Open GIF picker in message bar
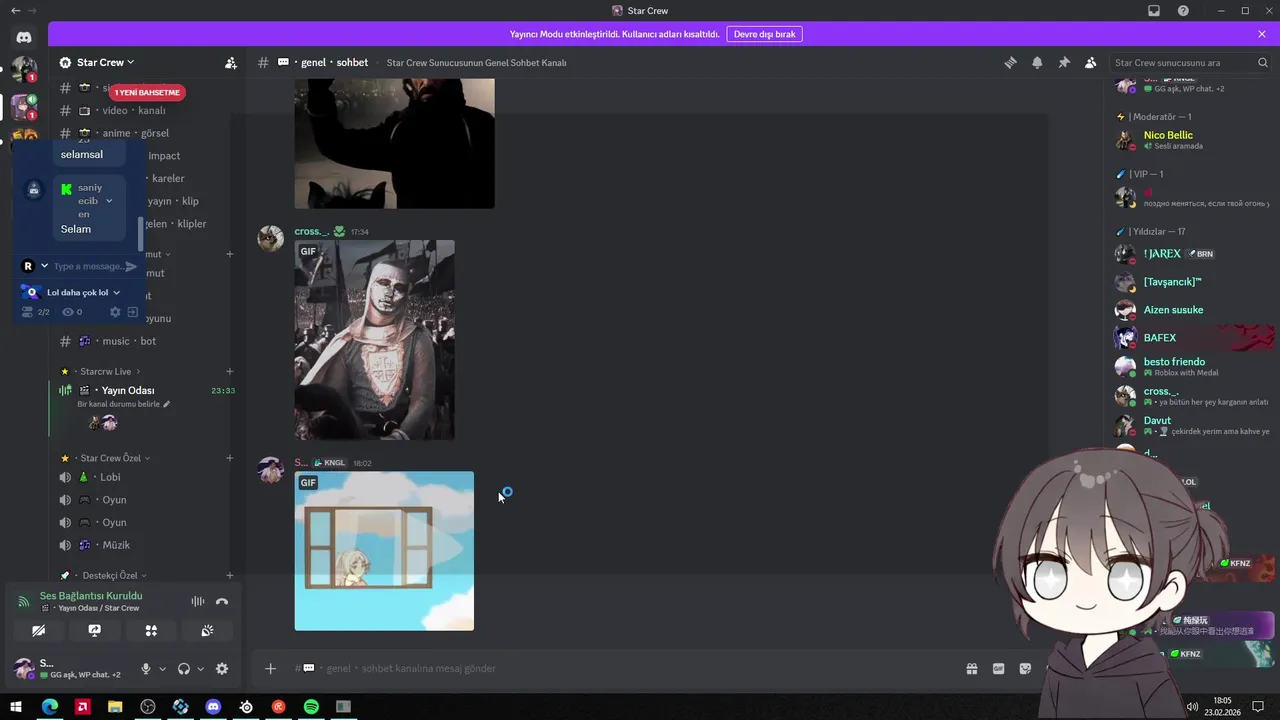Image resolution: width=1280 pixels, height=720 pixels. tap(998, 668)
